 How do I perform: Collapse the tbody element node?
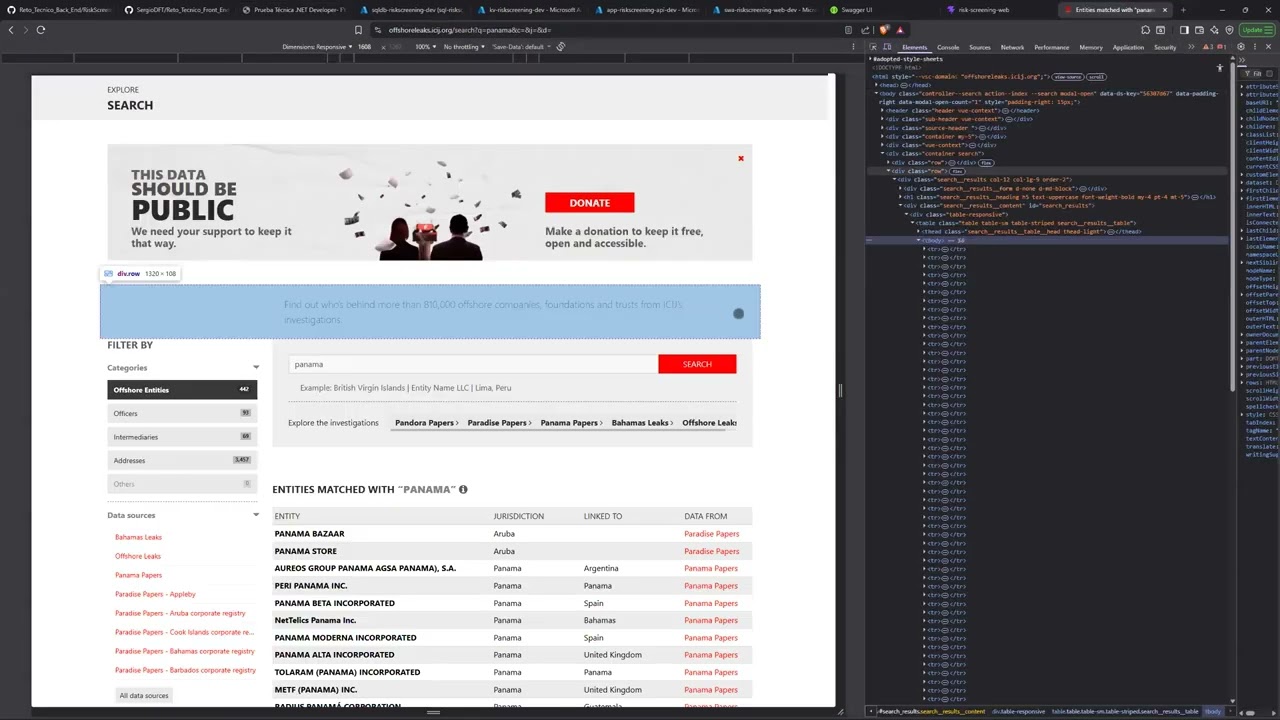(918, 240)
